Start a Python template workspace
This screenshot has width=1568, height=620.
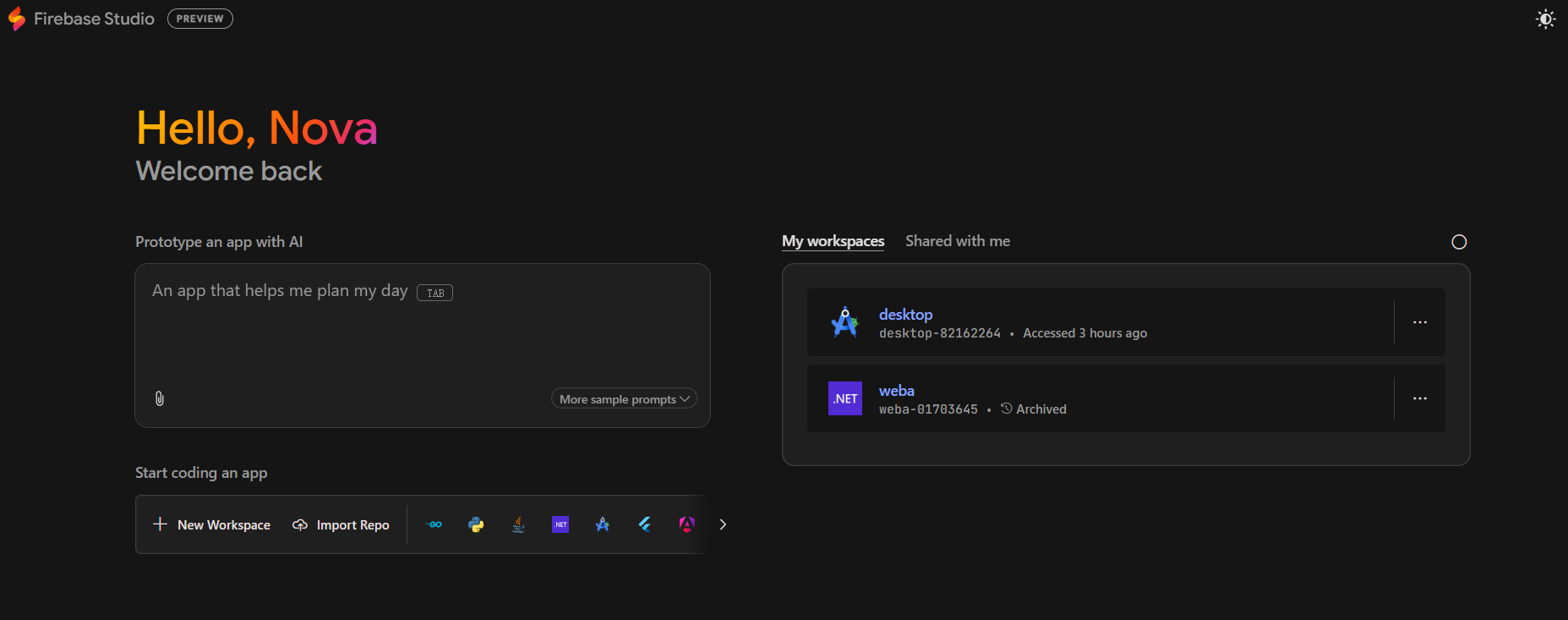pyautogui.click(x=476, y=524)
